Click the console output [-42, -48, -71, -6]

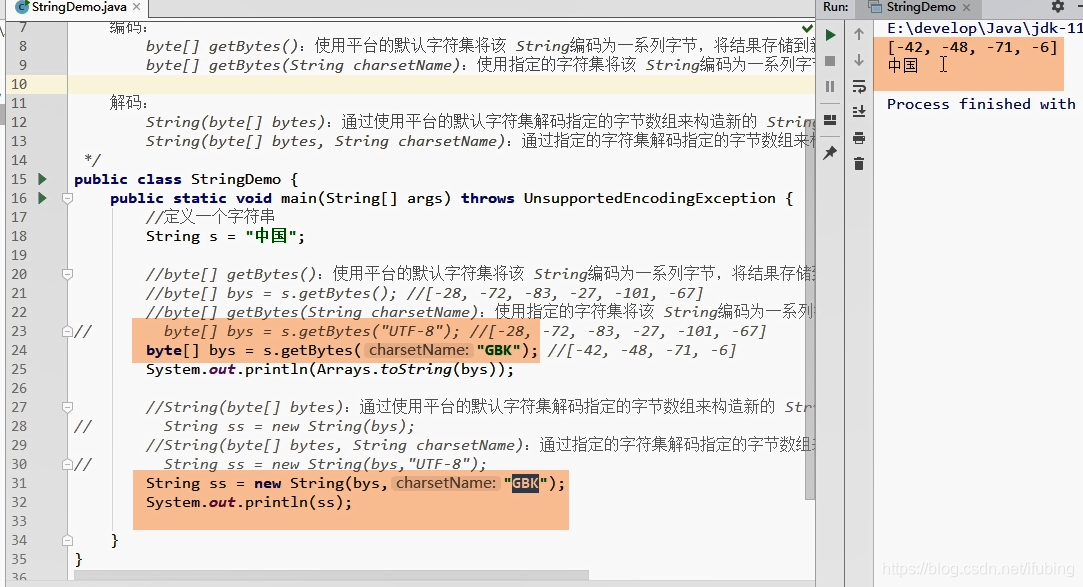coord(972,48)
